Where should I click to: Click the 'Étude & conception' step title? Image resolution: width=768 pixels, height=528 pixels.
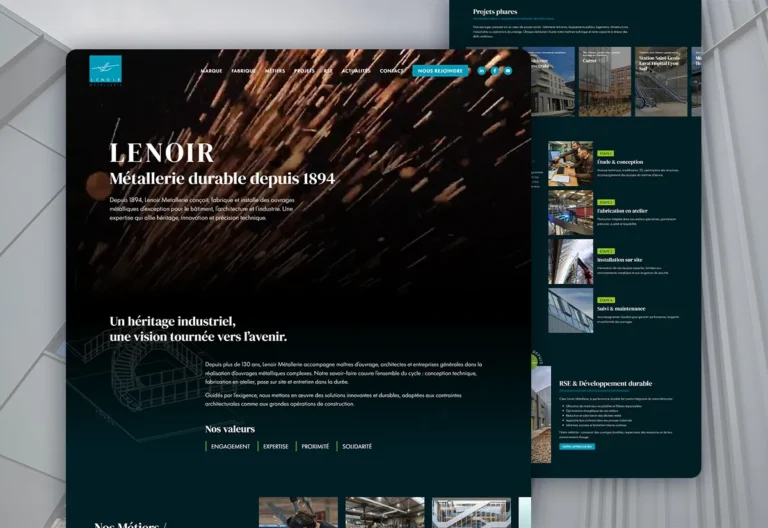tap(620, 162)
